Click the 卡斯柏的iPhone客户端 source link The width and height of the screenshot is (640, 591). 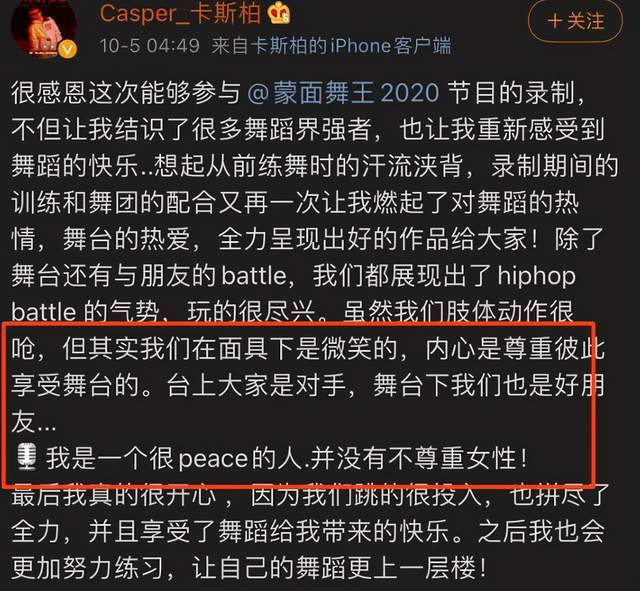[x=351, y=45]
